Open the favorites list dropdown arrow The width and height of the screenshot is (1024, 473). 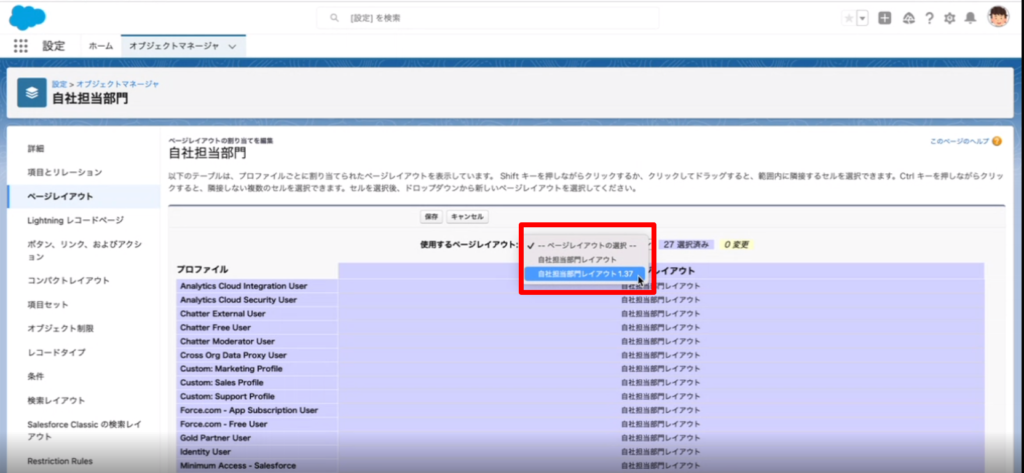tap(863, 18)
